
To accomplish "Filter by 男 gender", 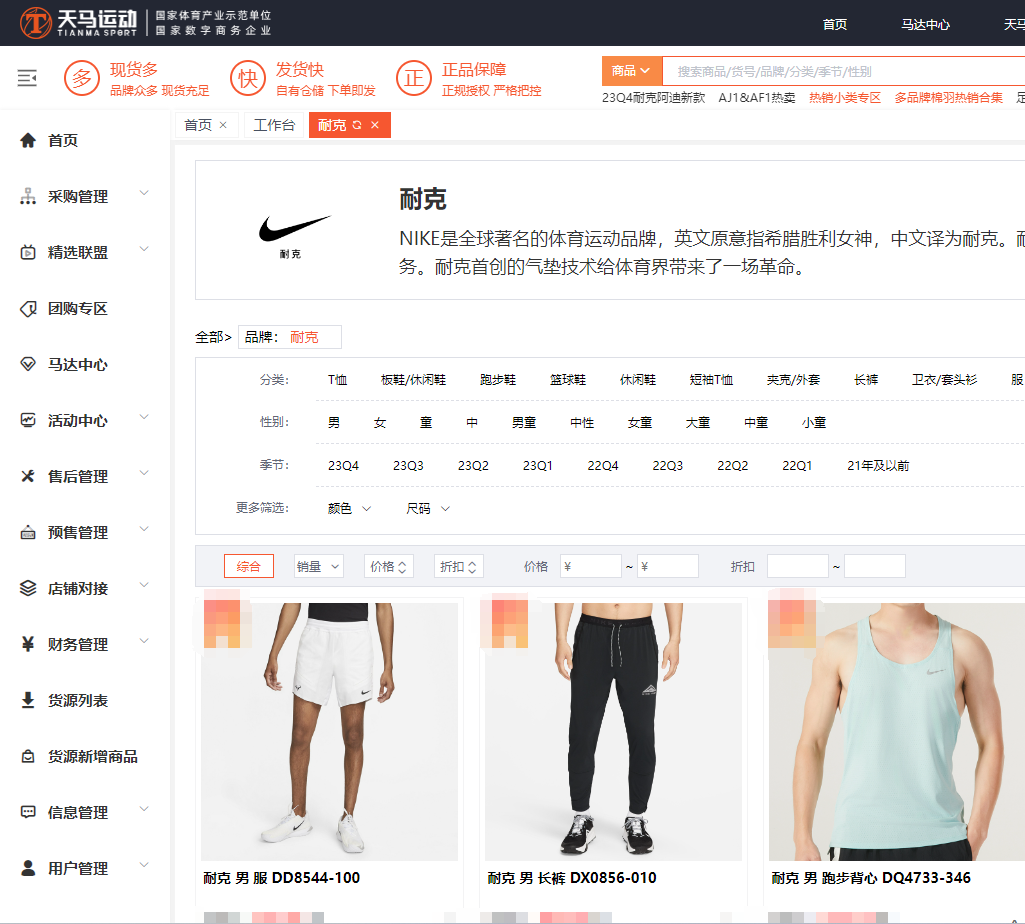I will 334,423.
